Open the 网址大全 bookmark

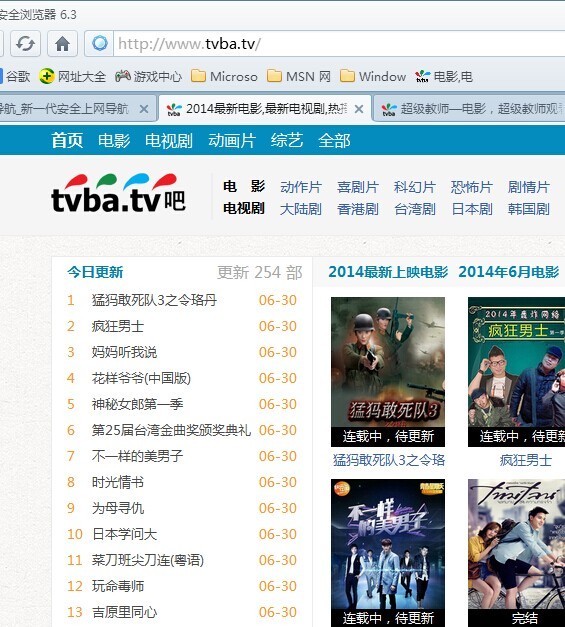click(x=72, y=76)
